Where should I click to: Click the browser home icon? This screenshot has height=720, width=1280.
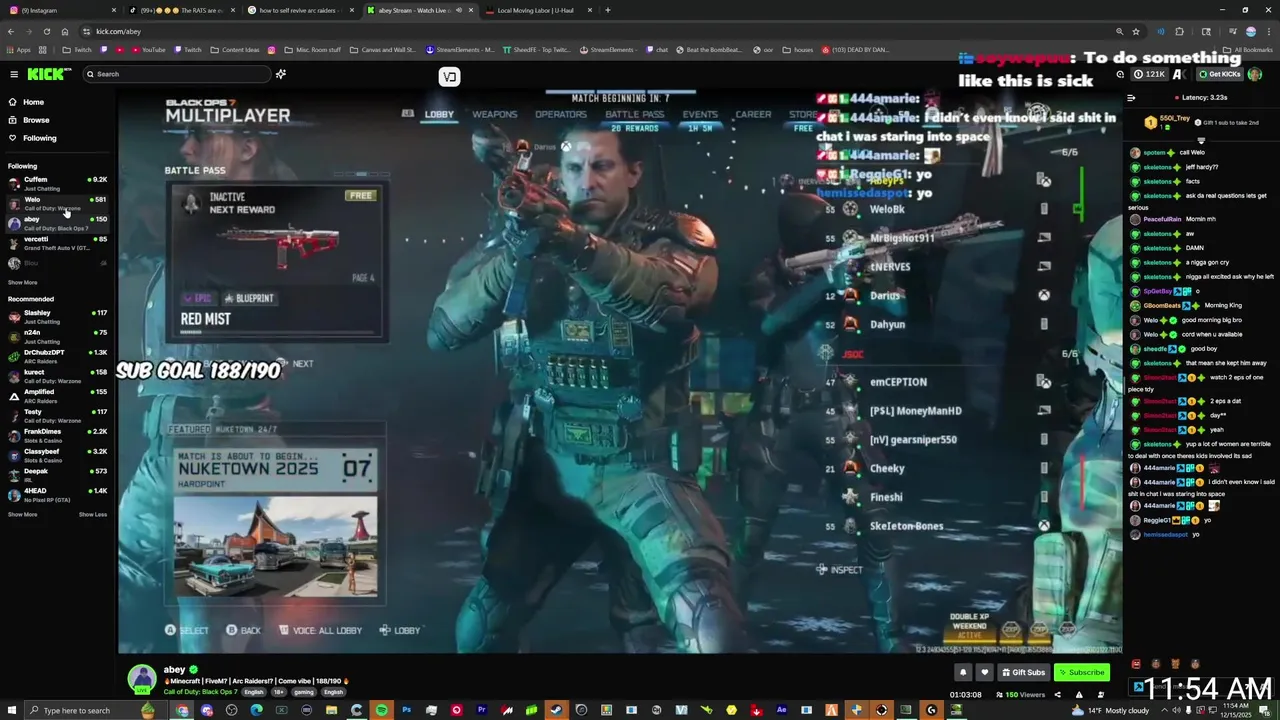65,31
